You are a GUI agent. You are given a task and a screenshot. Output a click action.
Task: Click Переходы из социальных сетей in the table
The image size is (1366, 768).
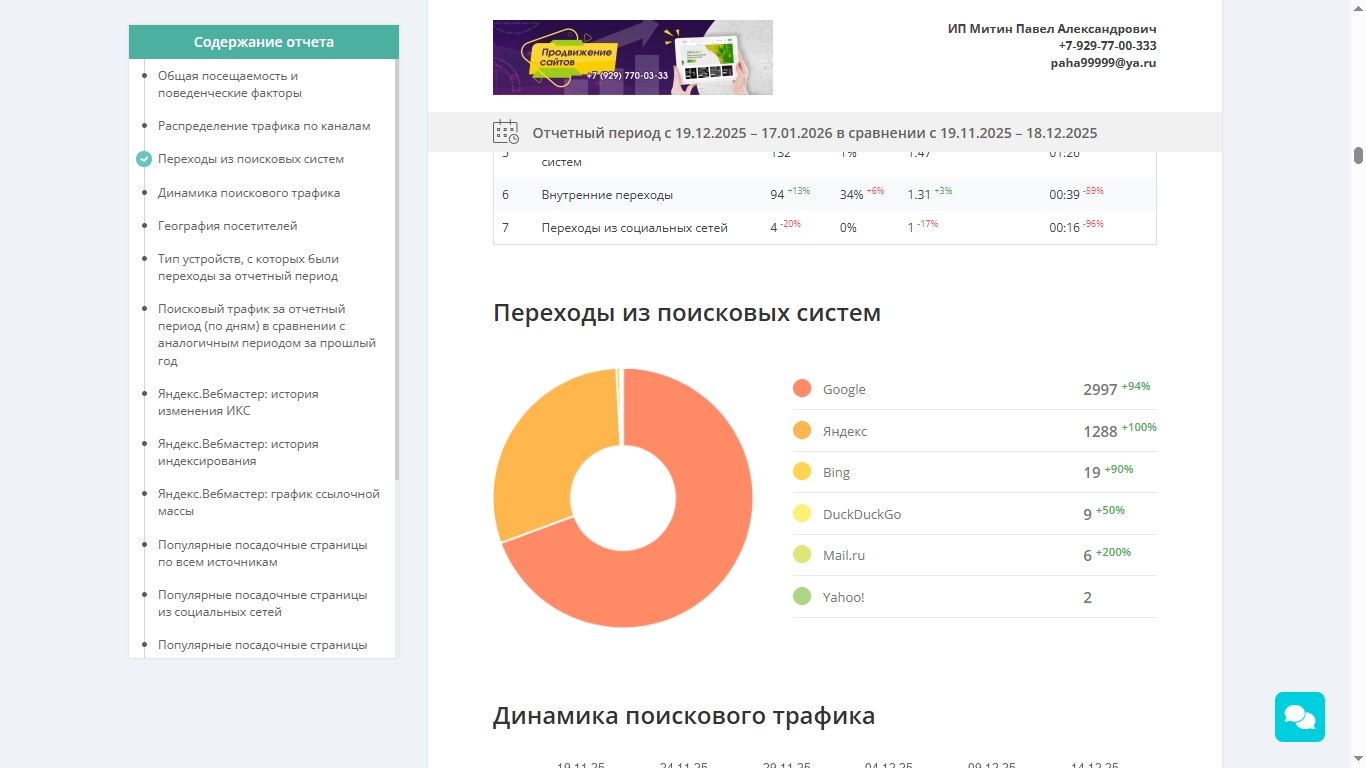click(635, 228)
